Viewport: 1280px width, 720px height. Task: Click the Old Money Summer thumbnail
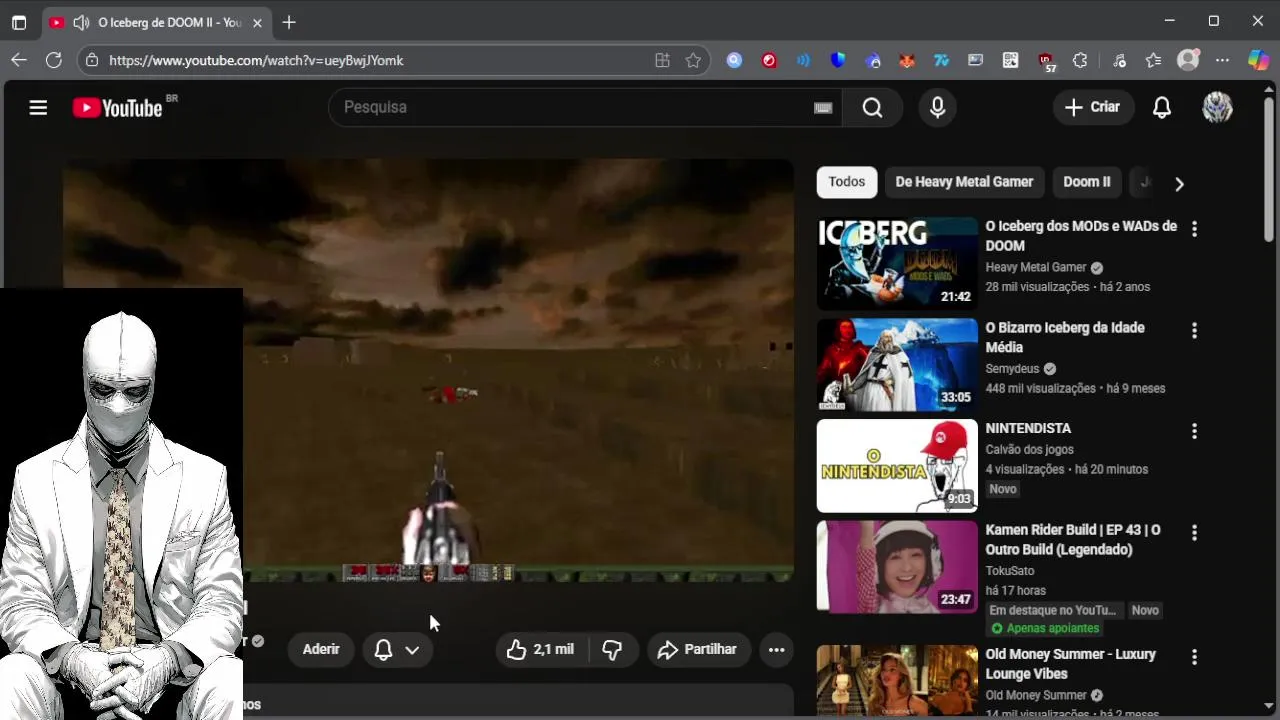coord(897,680)
